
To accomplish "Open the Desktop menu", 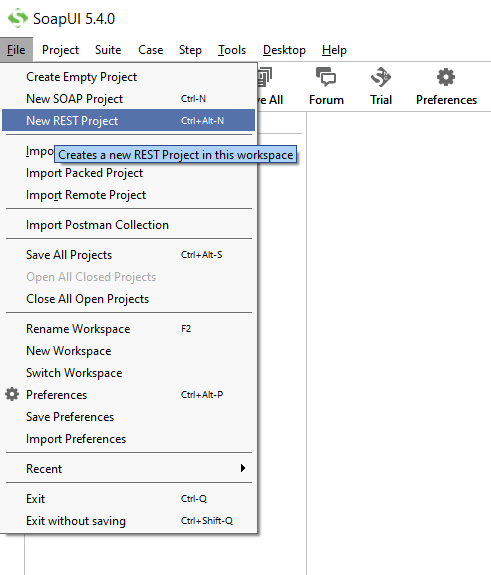I will pos(284,50).
